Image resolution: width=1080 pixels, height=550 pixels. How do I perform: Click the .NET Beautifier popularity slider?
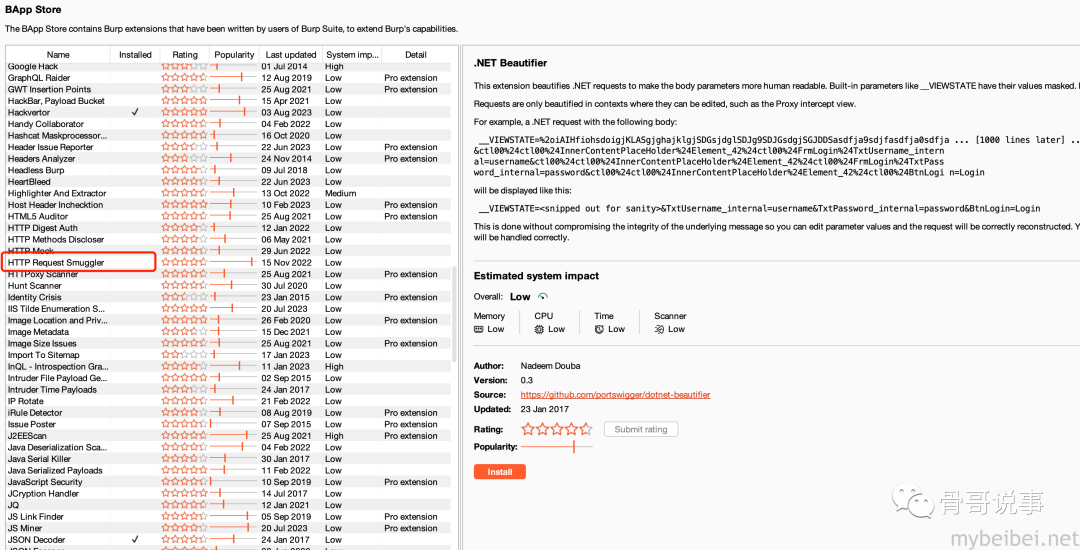pos(557,447)
